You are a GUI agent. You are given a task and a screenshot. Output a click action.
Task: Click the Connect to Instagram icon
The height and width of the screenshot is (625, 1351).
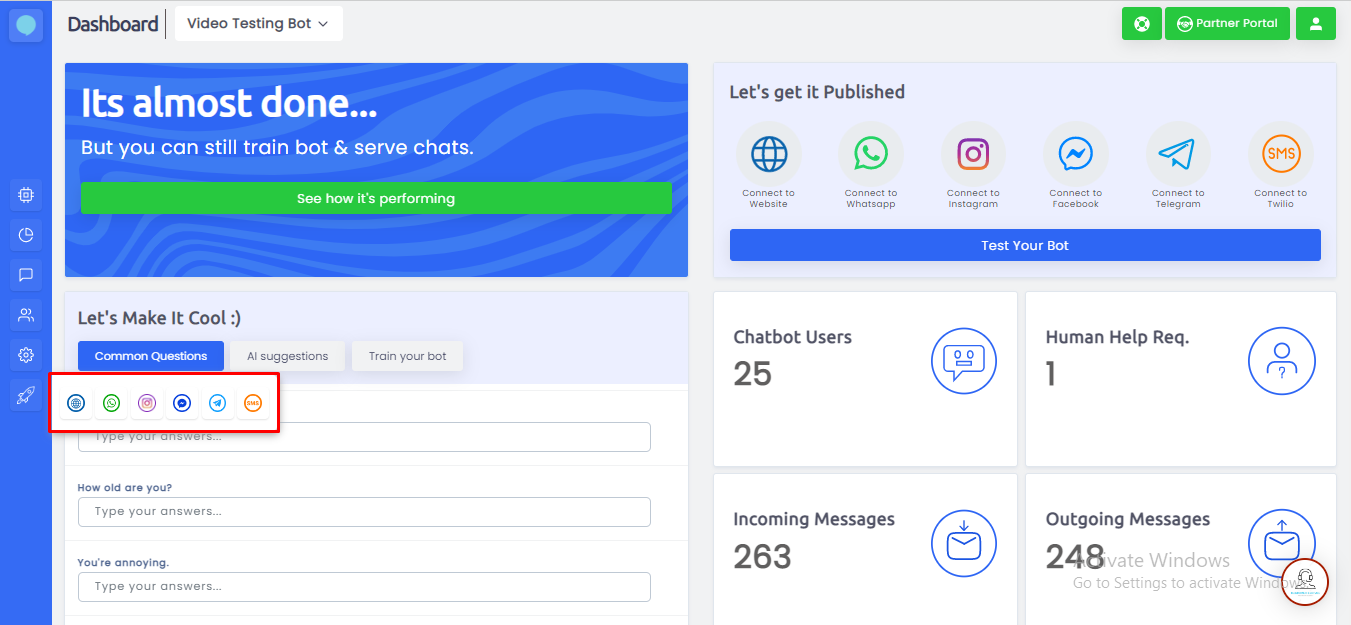click(973, 155)
